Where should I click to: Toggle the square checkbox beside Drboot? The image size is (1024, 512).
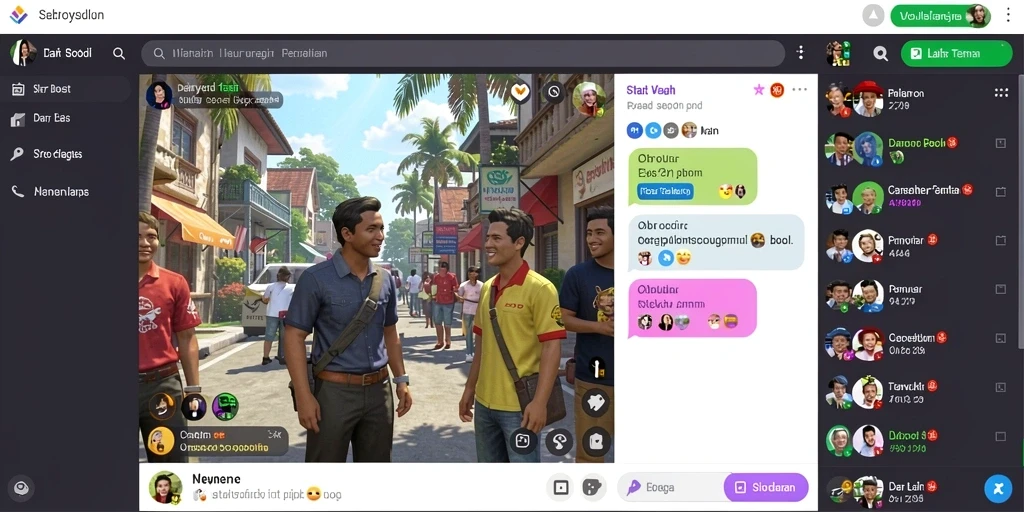(1000, 436)
